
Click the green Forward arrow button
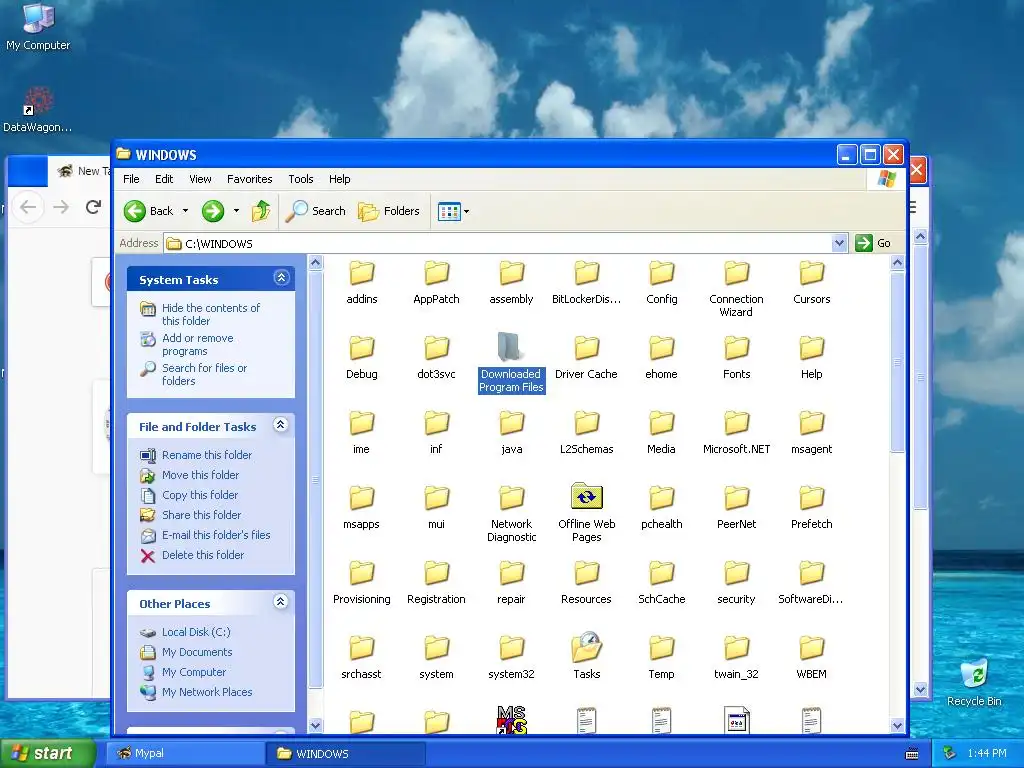(213, 211)
